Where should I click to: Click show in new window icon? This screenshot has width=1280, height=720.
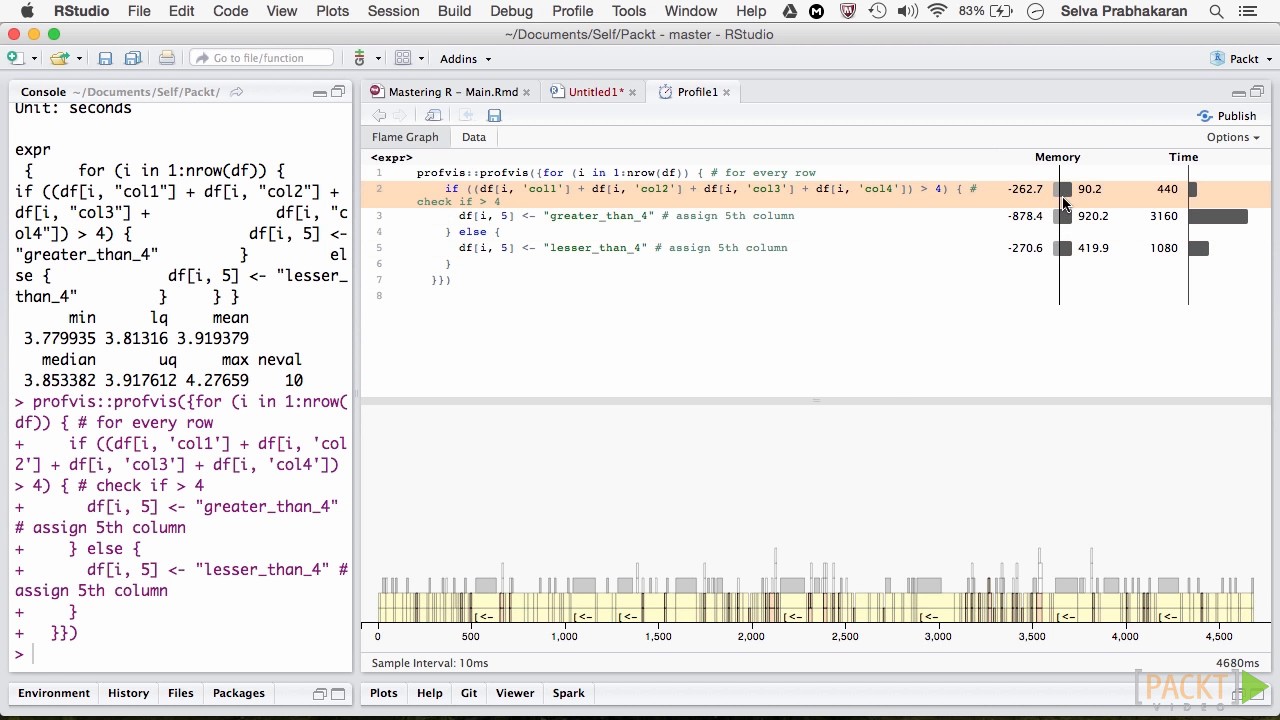433,116
